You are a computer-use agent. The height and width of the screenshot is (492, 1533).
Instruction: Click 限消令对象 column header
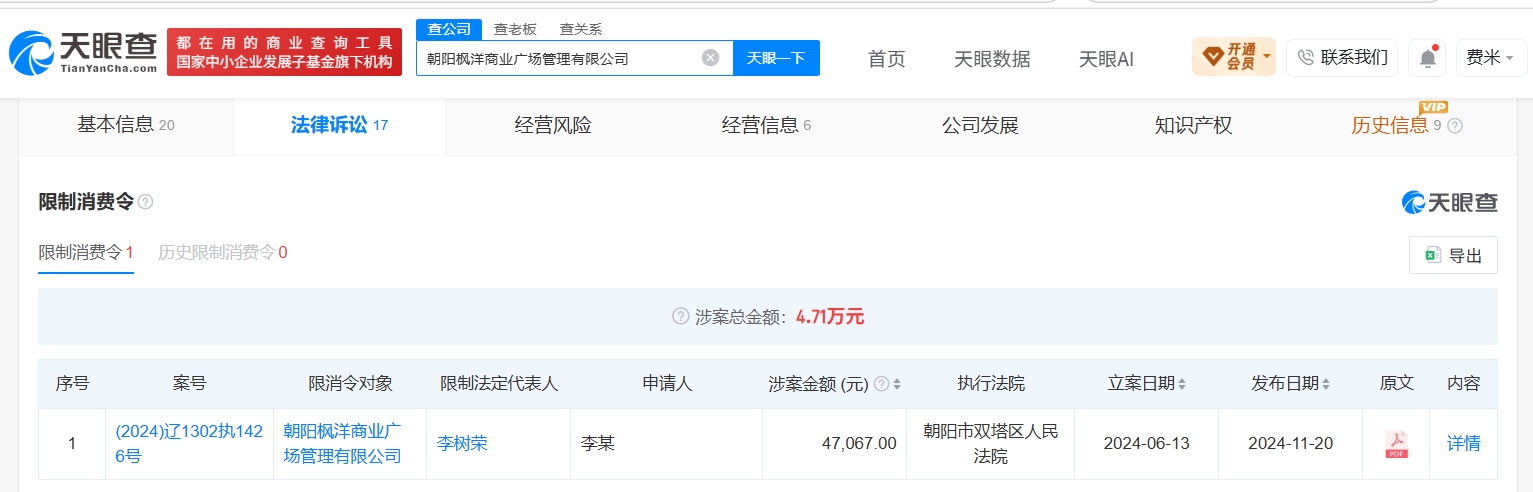pos(350,384)
